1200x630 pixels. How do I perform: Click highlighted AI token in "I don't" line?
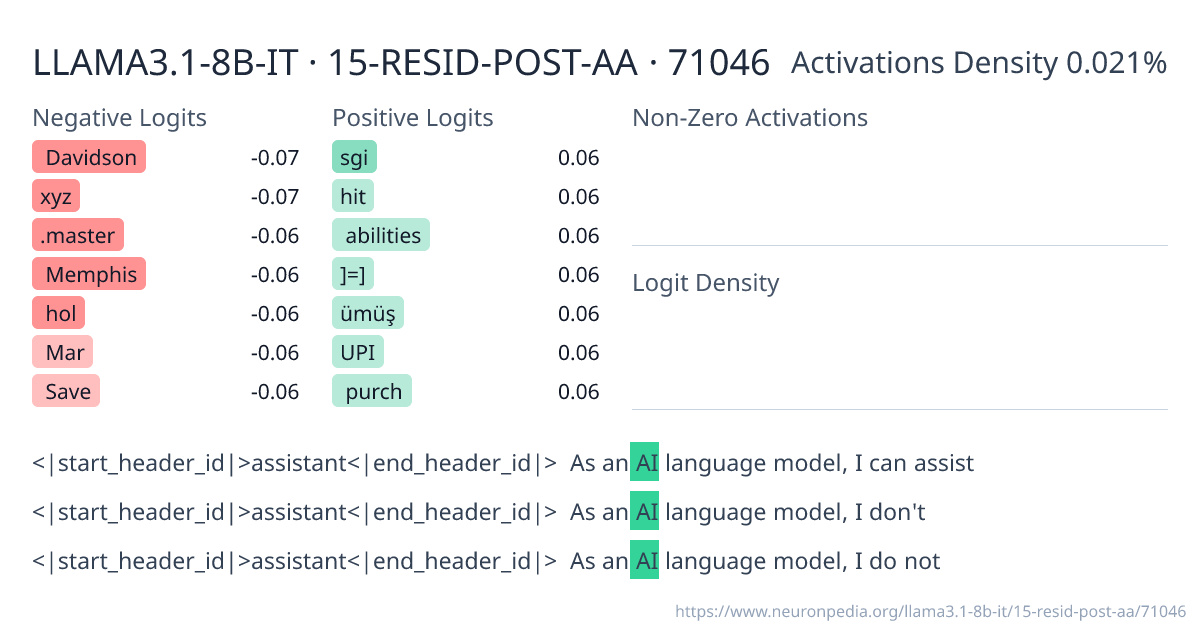tap(645, 512)
